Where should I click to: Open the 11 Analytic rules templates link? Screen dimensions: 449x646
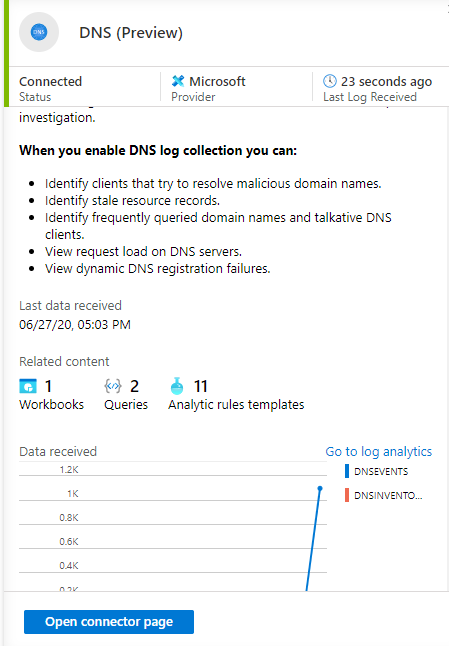(236, 395)
